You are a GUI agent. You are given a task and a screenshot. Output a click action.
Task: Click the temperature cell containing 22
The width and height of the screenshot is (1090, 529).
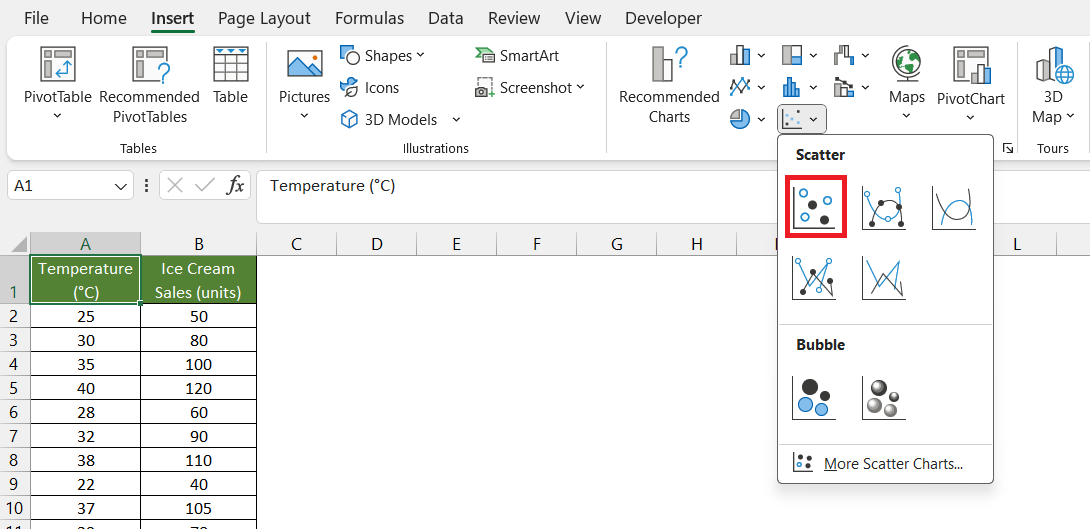coord(86,485)
